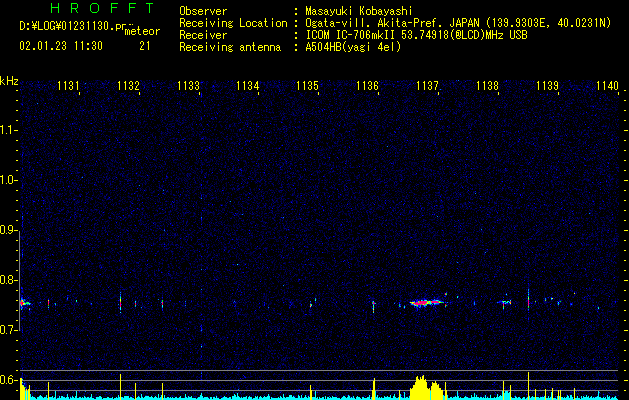This screenshot has height=400, width=629.
Task: Click the 0.8 frequency axis label
Action: (x=9, y=280)
